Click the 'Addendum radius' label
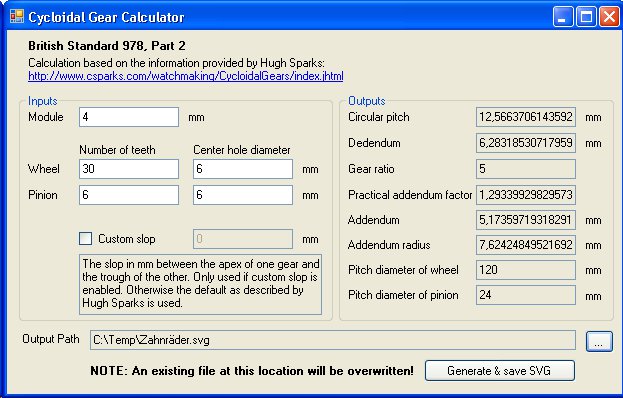The height and width of the screenshot is (398, 623). click(x=389, y=245)
